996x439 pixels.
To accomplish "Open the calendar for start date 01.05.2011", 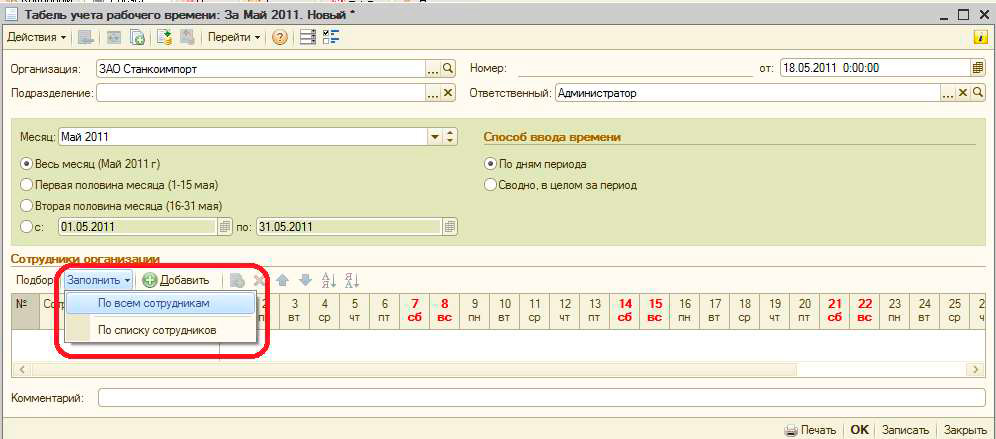I will tap(225, 227).
